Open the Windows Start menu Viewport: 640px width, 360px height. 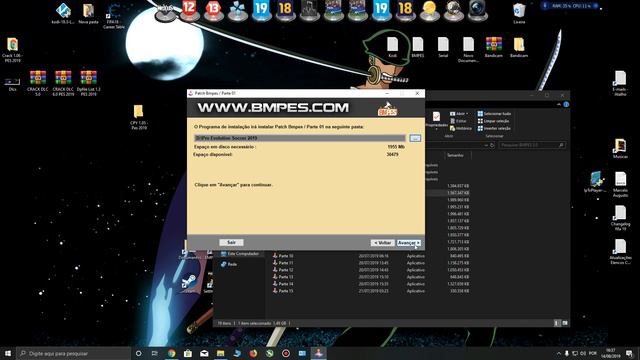[x=8, y=353]
